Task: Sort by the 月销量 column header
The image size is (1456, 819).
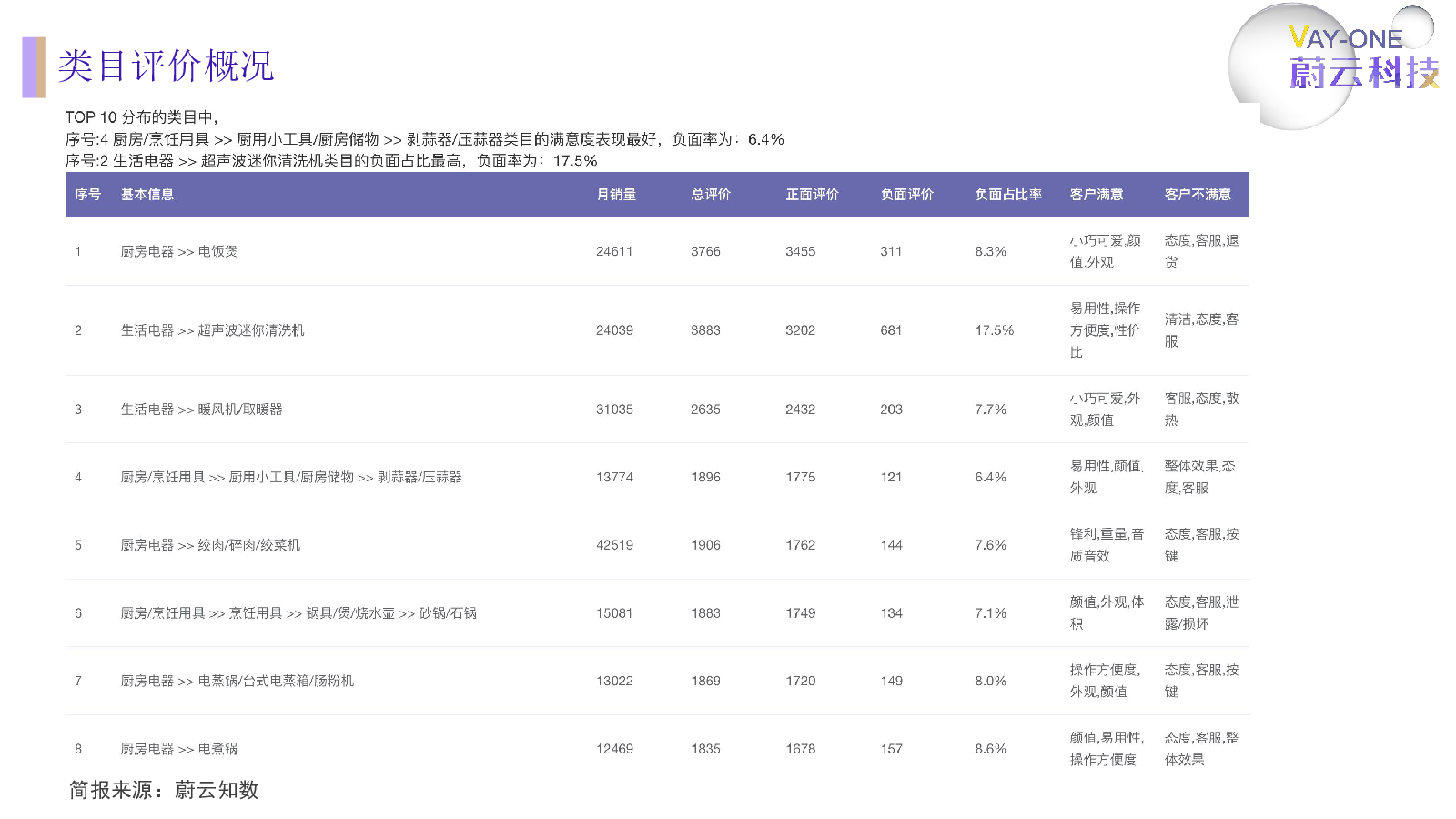Action: coord(616,195)
